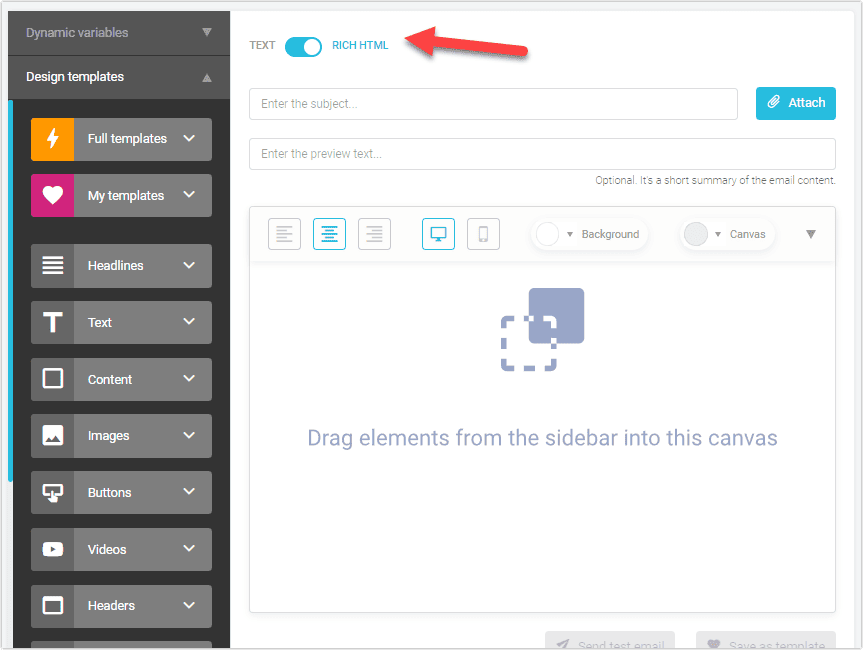Image resolution: width=864 pixels, height=651 pixels.
Task: Focus the subject input field
Action: pyautogui.click(x=493, y=104)
